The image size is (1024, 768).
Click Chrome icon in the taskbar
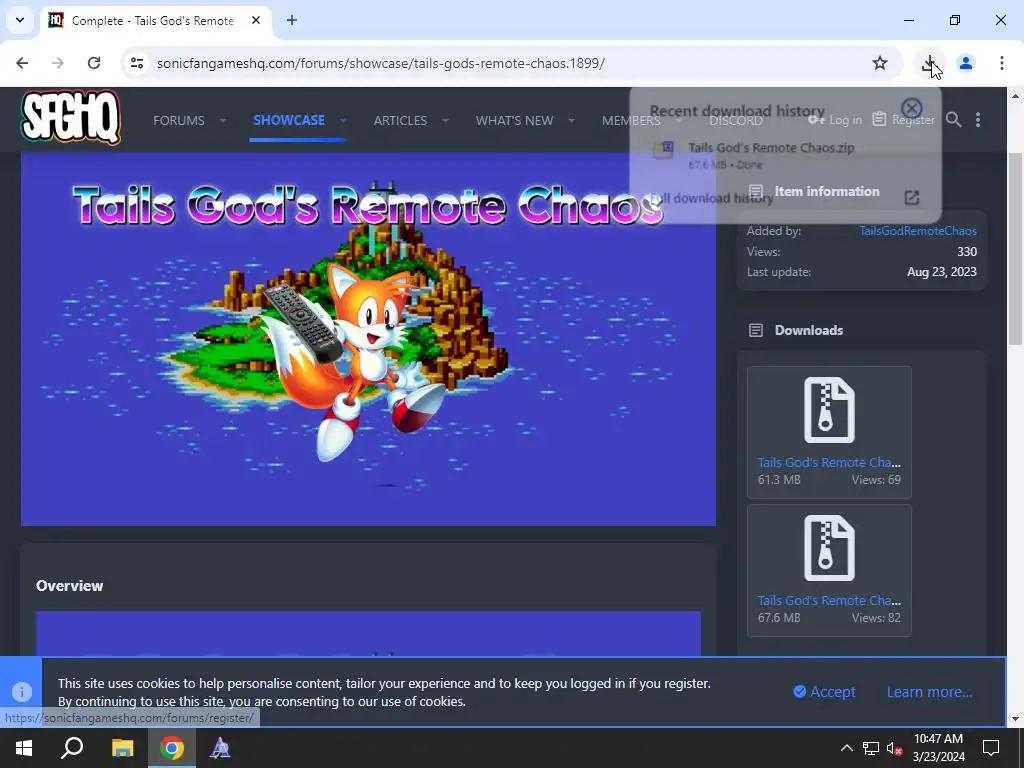coord(172,748)
